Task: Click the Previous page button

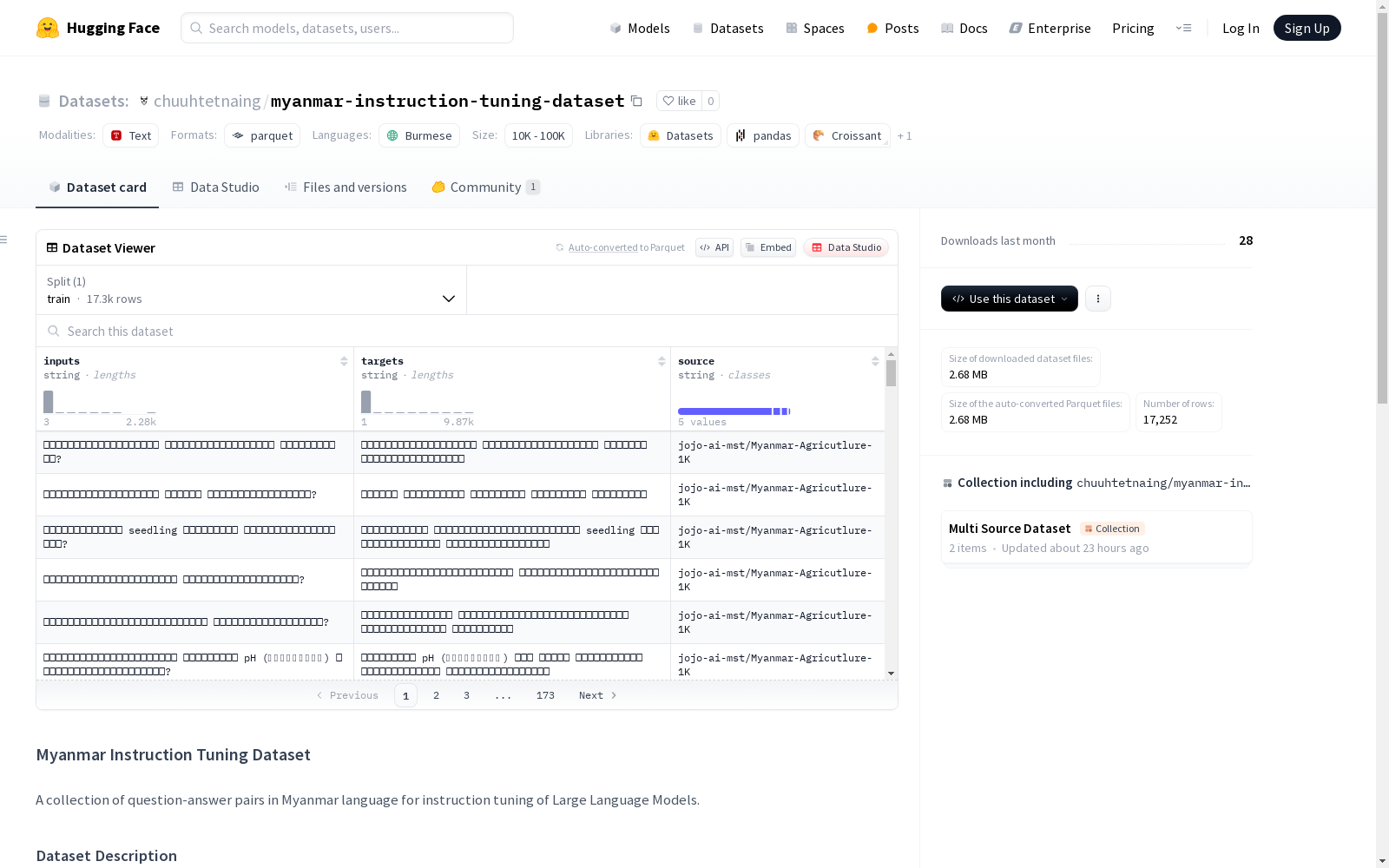Action: pos(347,695)
